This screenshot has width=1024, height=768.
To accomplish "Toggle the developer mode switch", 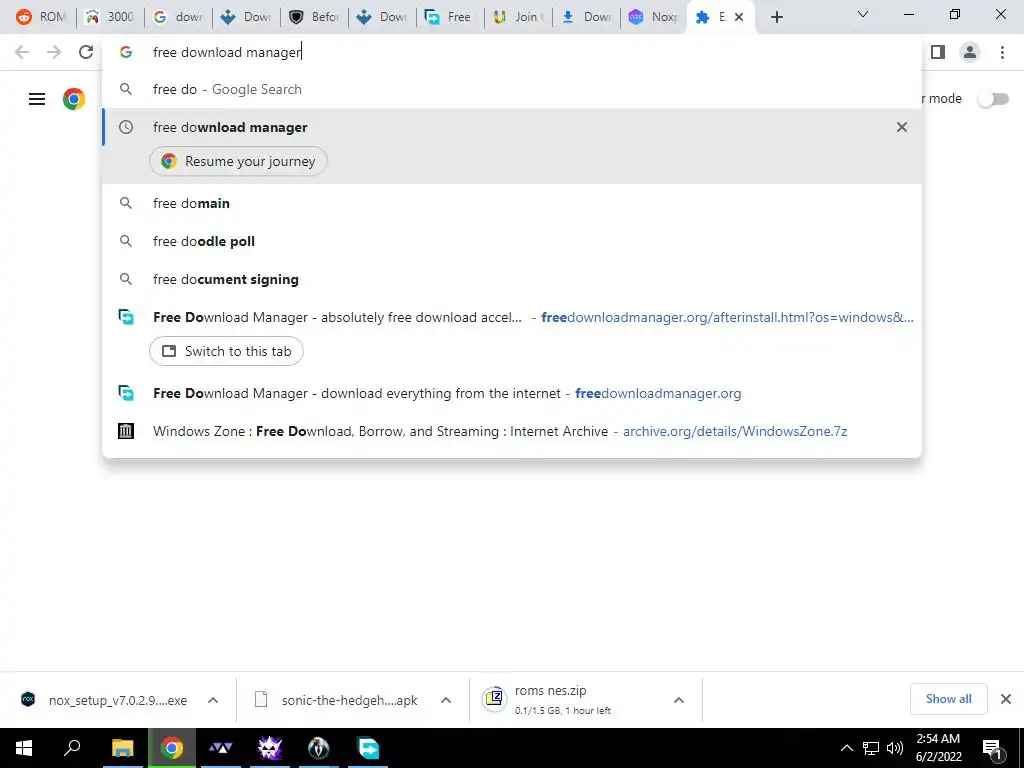I will [993, 99].
